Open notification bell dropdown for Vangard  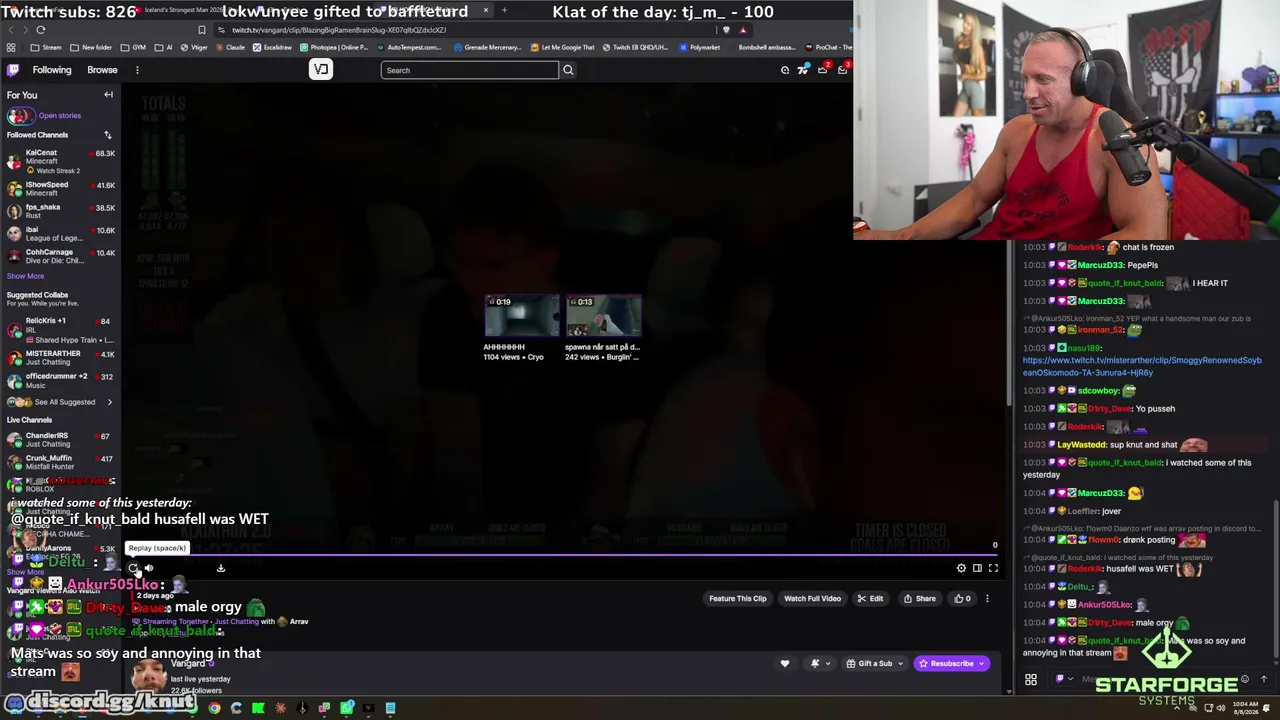820,663
